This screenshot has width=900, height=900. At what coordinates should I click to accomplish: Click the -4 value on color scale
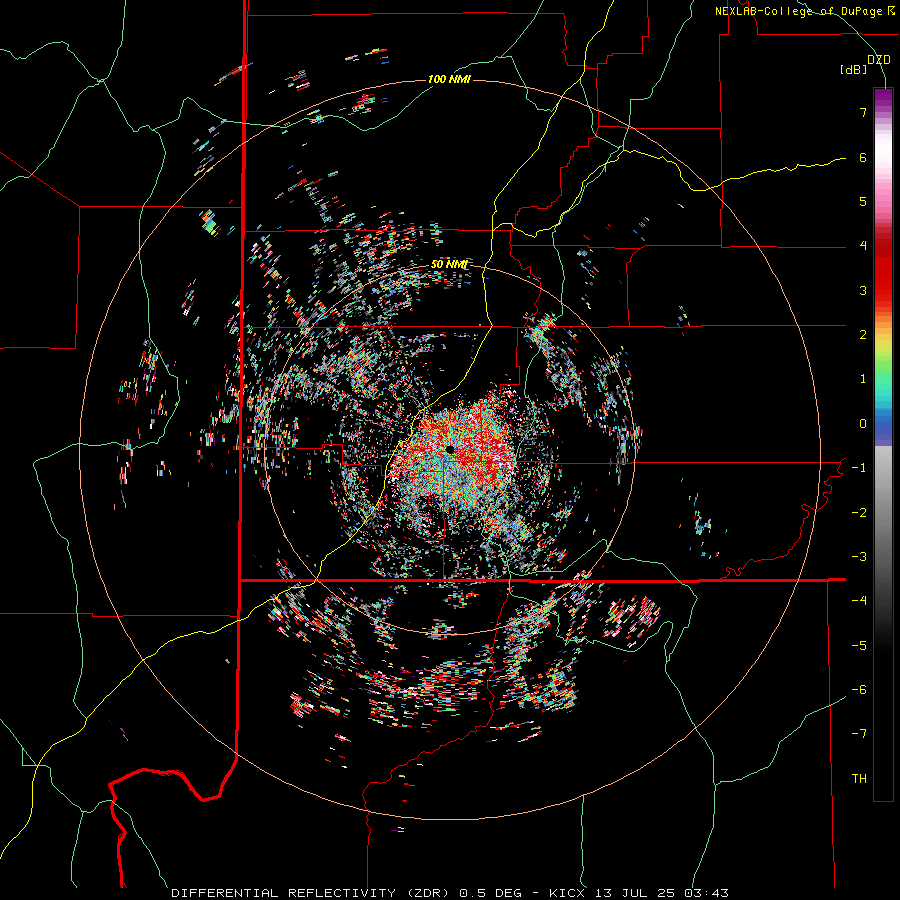click(x=859, y=601)
